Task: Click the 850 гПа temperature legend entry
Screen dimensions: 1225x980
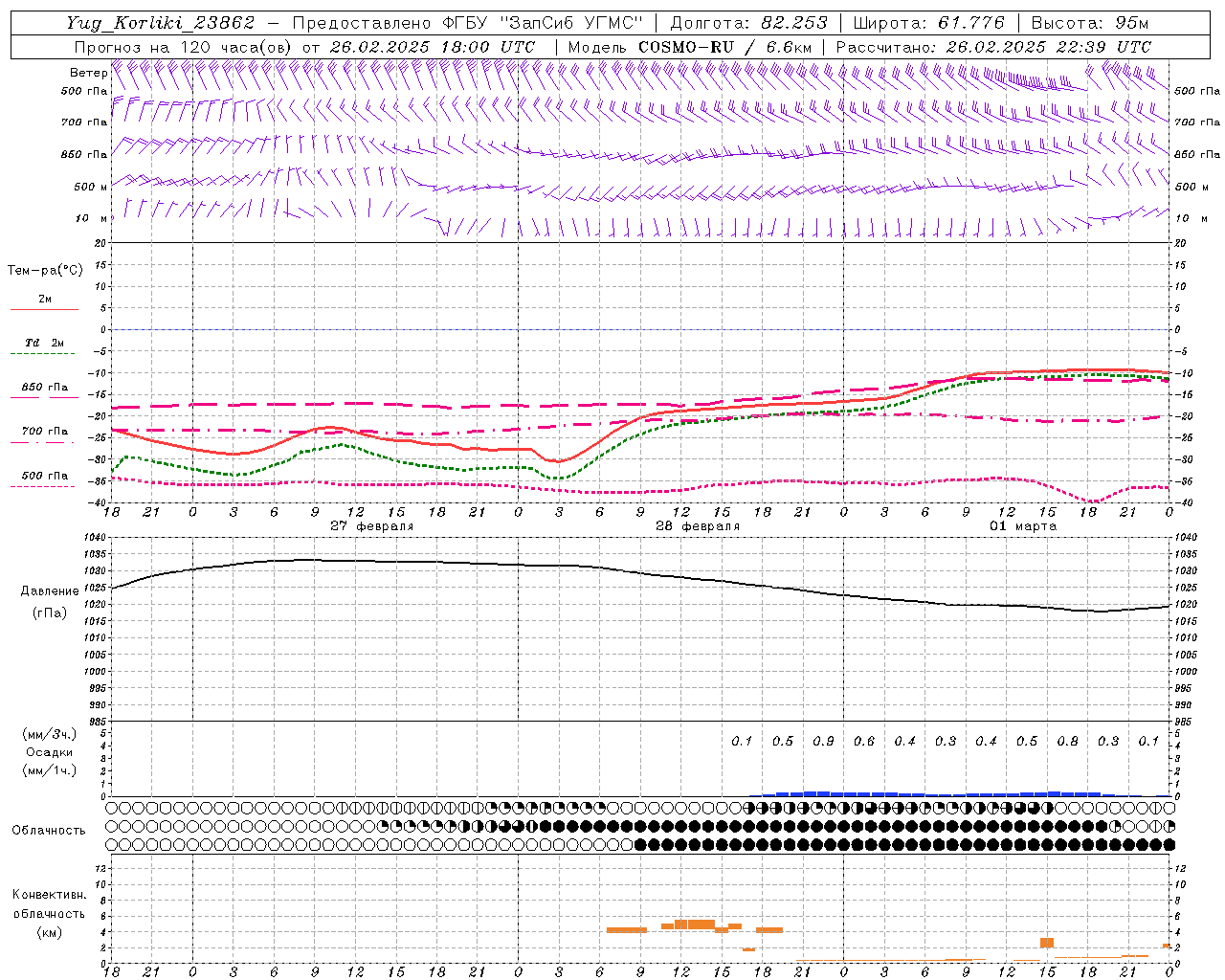Action: (44, 388)
